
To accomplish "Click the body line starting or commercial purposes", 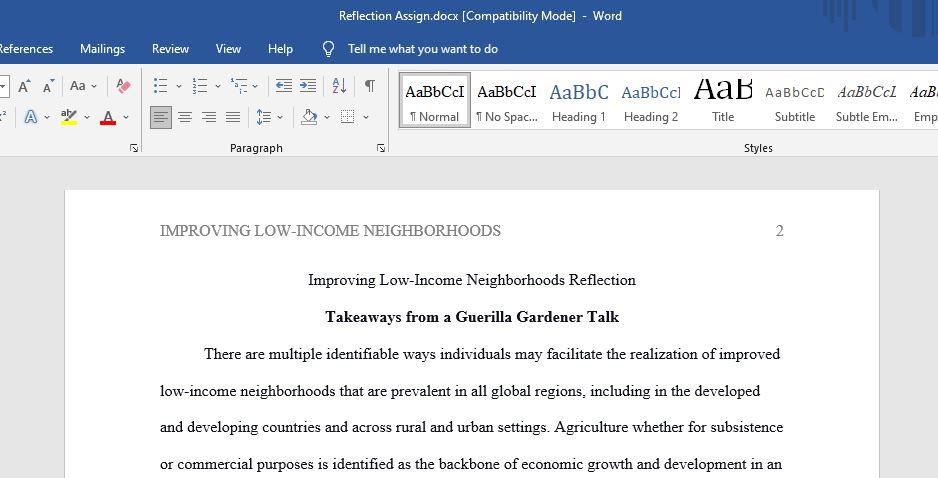I will [471, 464].
